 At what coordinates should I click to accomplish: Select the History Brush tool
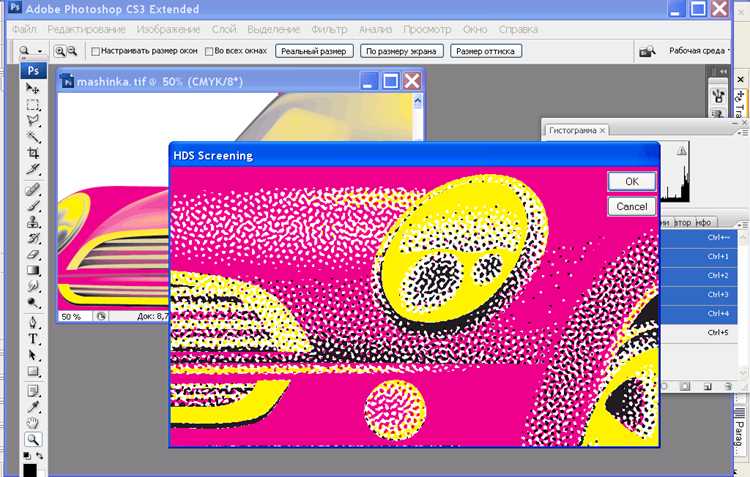point(33,238)
